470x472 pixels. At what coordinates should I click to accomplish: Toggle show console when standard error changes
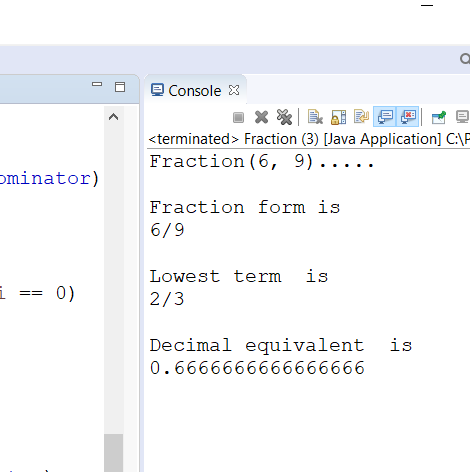408,117
